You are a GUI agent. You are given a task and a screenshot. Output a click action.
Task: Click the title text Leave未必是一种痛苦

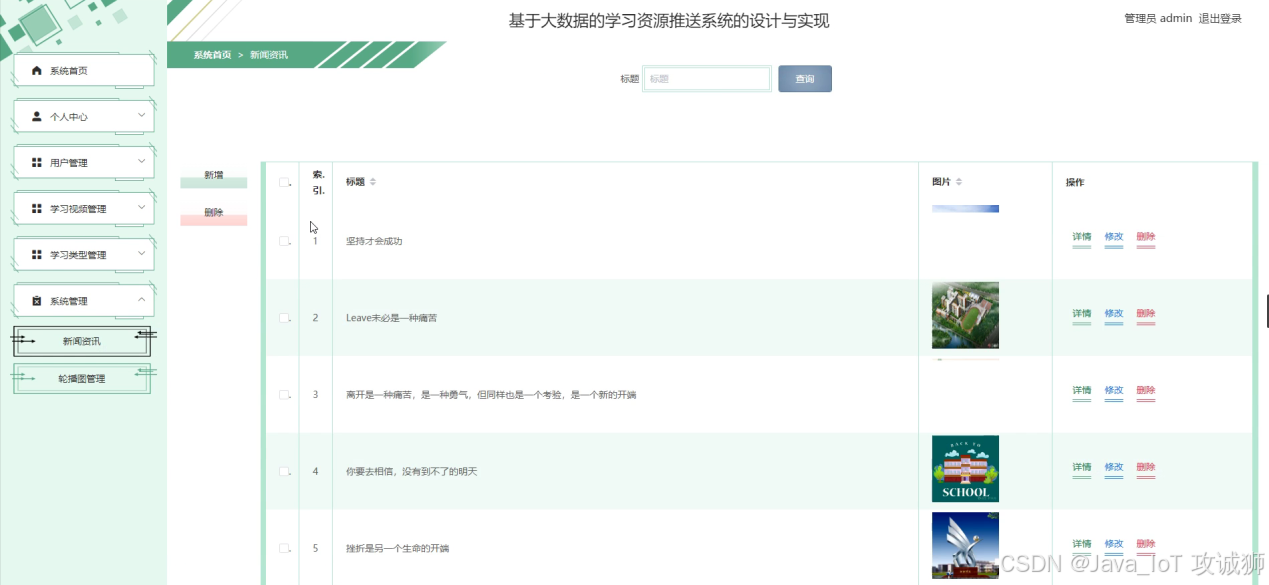(391, 318)
